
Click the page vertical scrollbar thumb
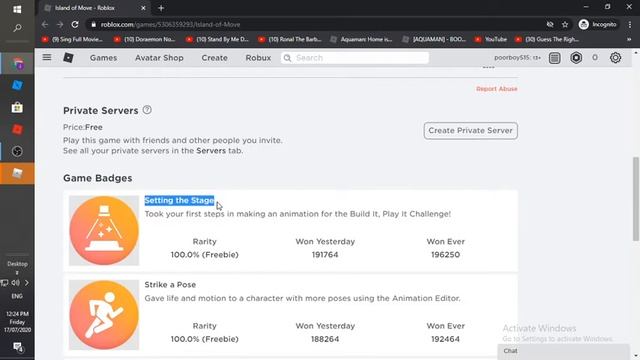[636, 199]
